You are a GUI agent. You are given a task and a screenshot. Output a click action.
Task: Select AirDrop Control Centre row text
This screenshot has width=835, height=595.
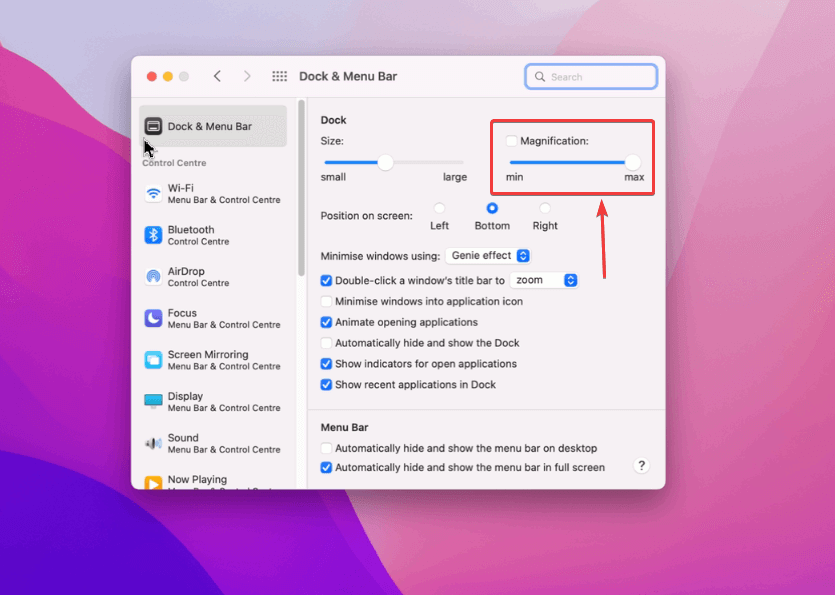(199, 276)
